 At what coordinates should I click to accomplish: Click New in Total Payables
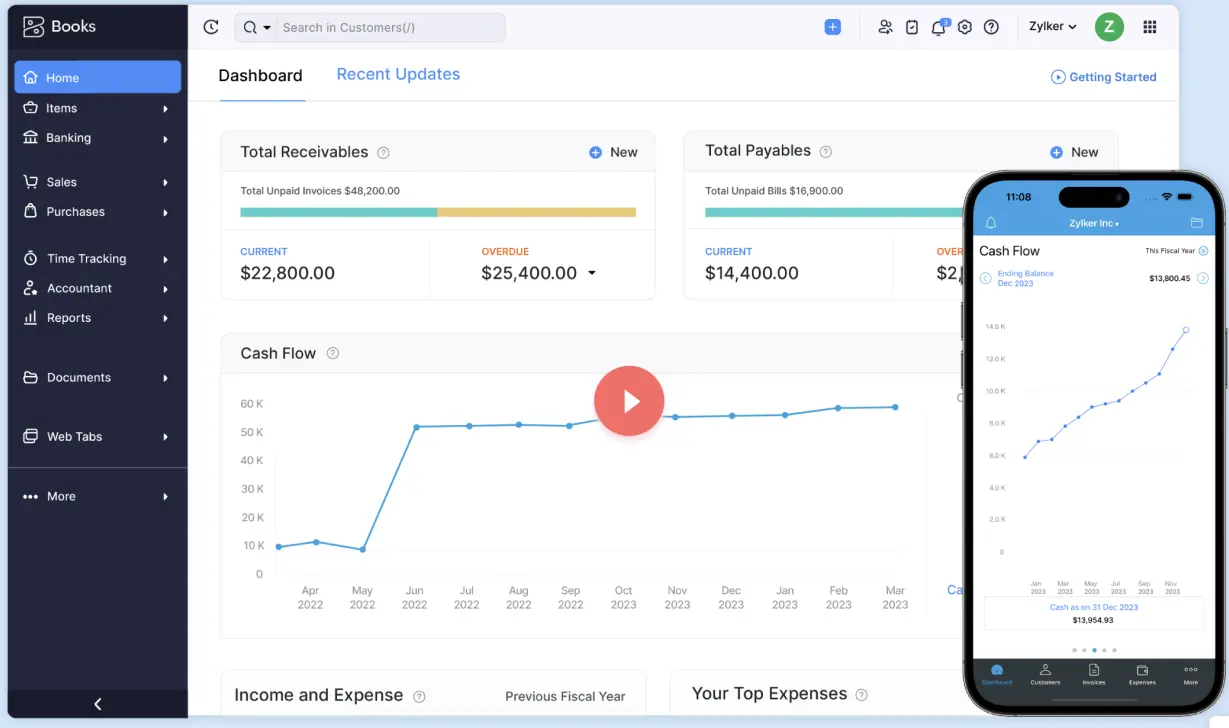(1074, 152)
